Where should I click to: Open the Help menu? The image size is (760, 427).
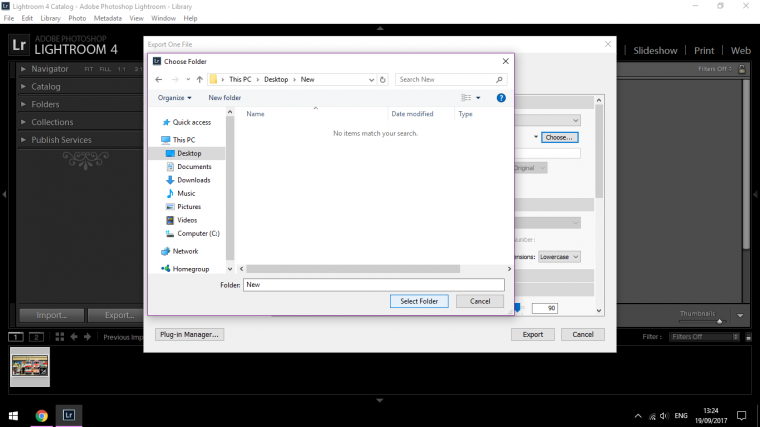pyautogui.click(x=190, y=18)
